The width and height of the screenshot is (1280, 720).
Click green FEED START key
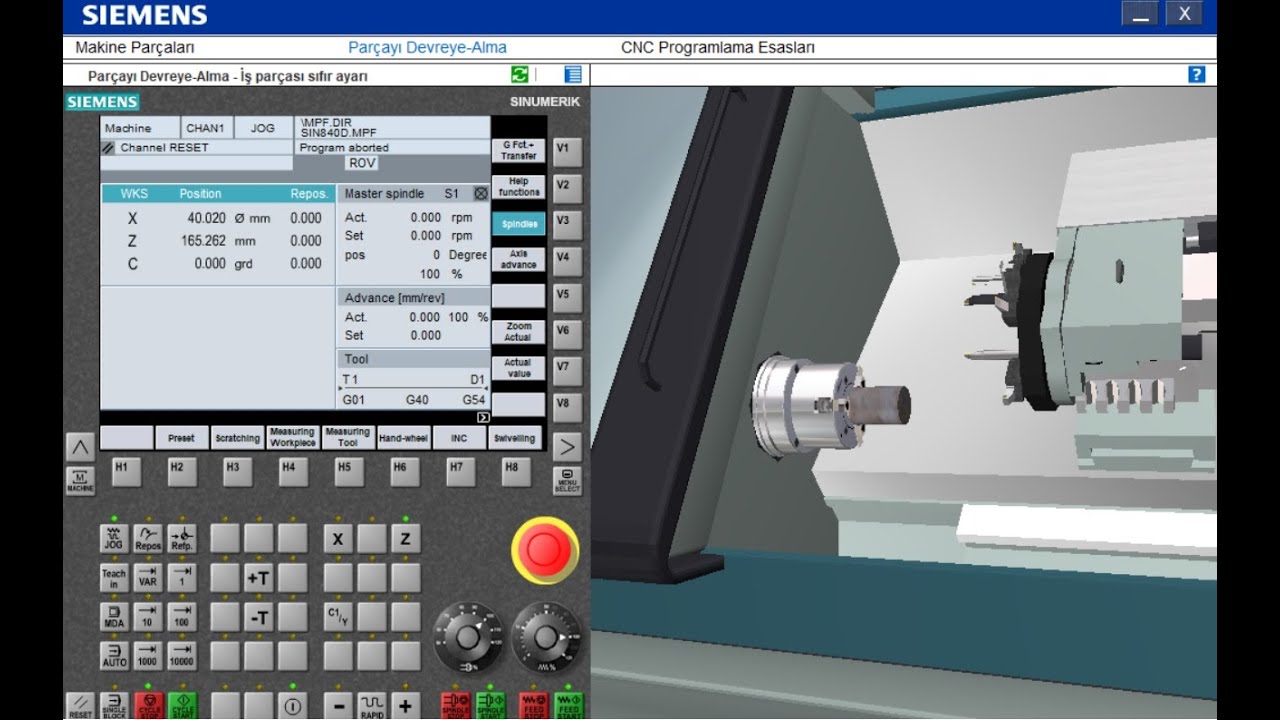click(568, 706)
